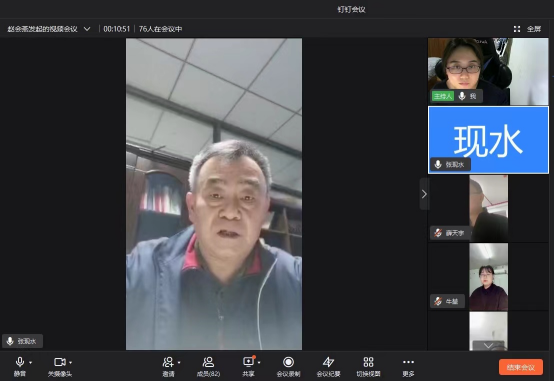Select the blue 现水 participant tile
Image resolution: width=554 pixels, height=382 pixels.
coord(488,140)
